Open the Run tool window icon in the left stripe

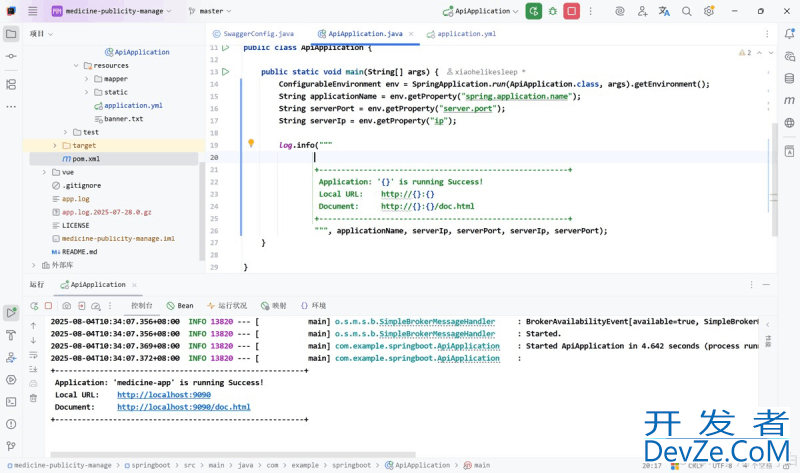[11, 312]
